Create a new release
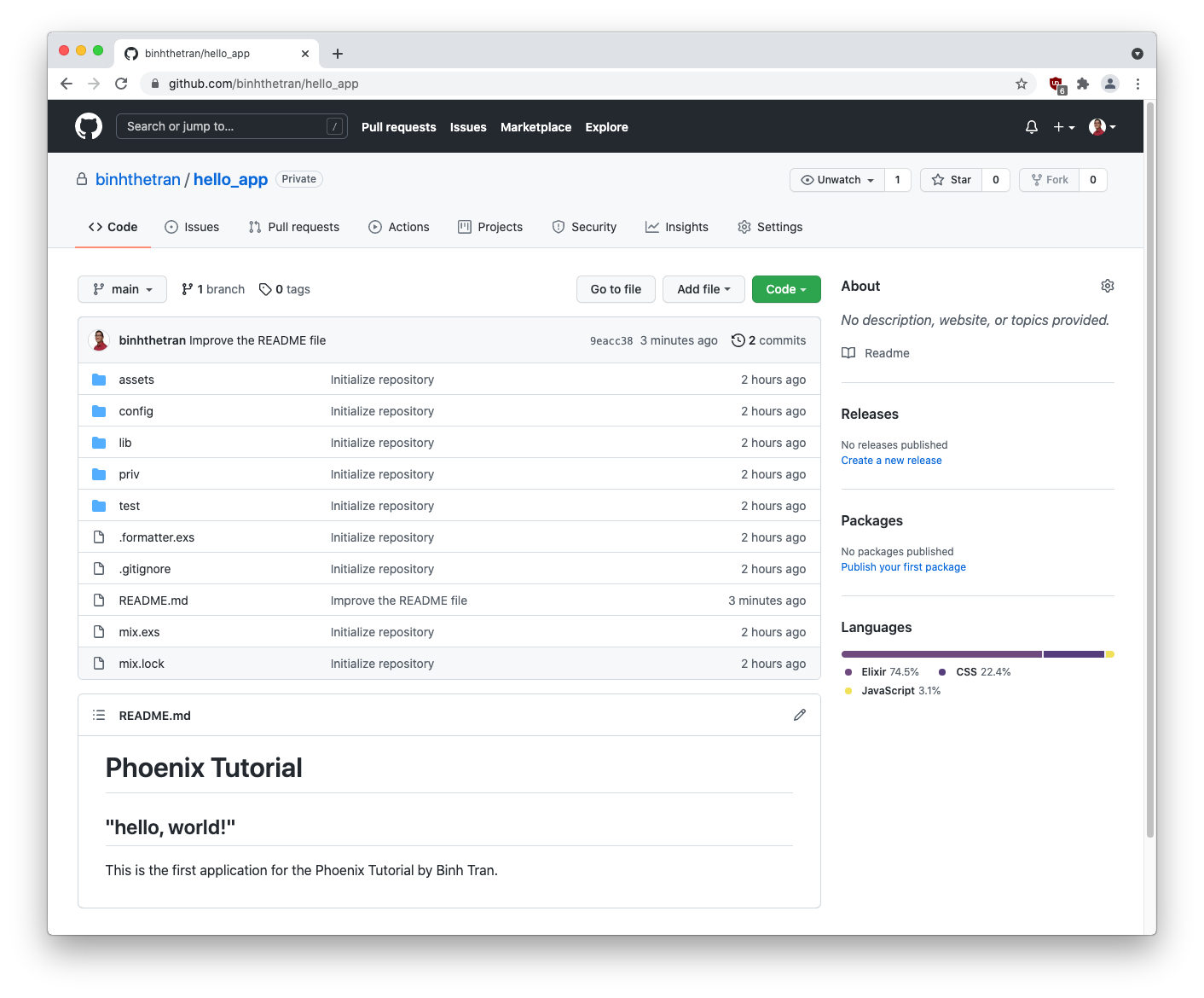Image resolution: width=1204 pixels, height=998 pixels. point(891,460)
